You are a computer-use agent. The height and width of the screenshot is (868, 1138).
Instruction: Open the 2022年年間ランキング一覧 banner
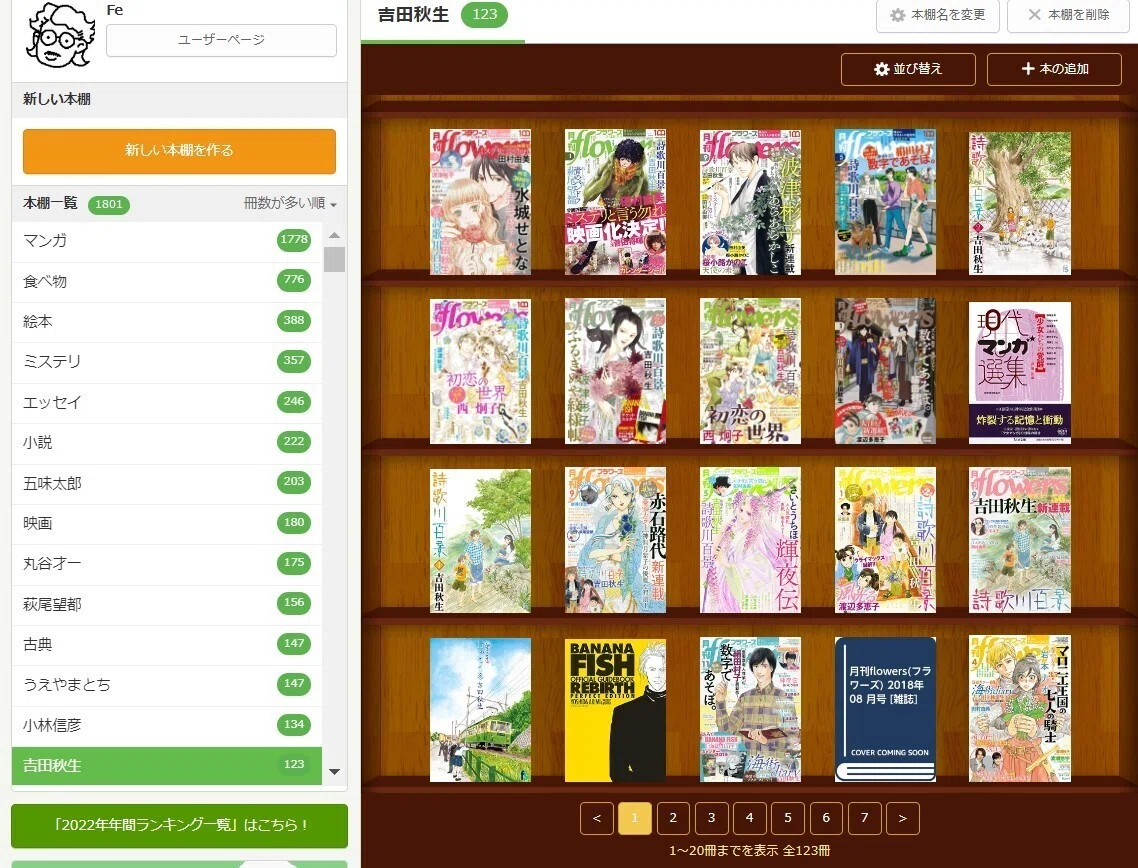[x=179, y=826]
